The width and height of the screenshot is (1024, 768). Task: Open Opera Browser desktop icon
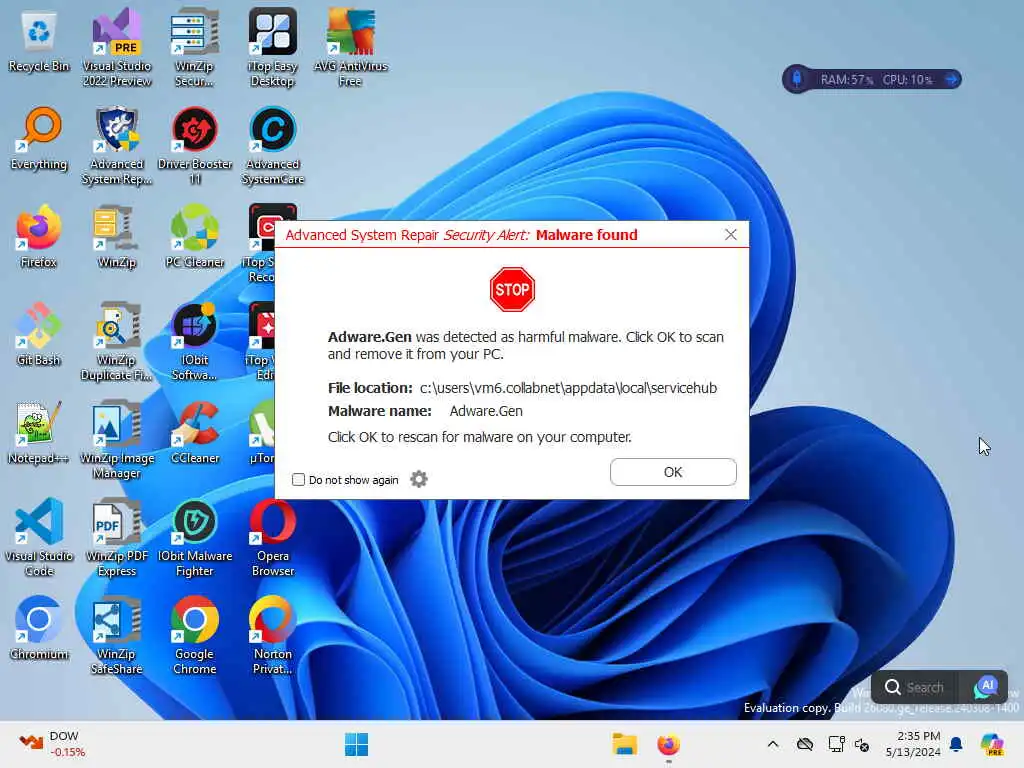point(272,537)
